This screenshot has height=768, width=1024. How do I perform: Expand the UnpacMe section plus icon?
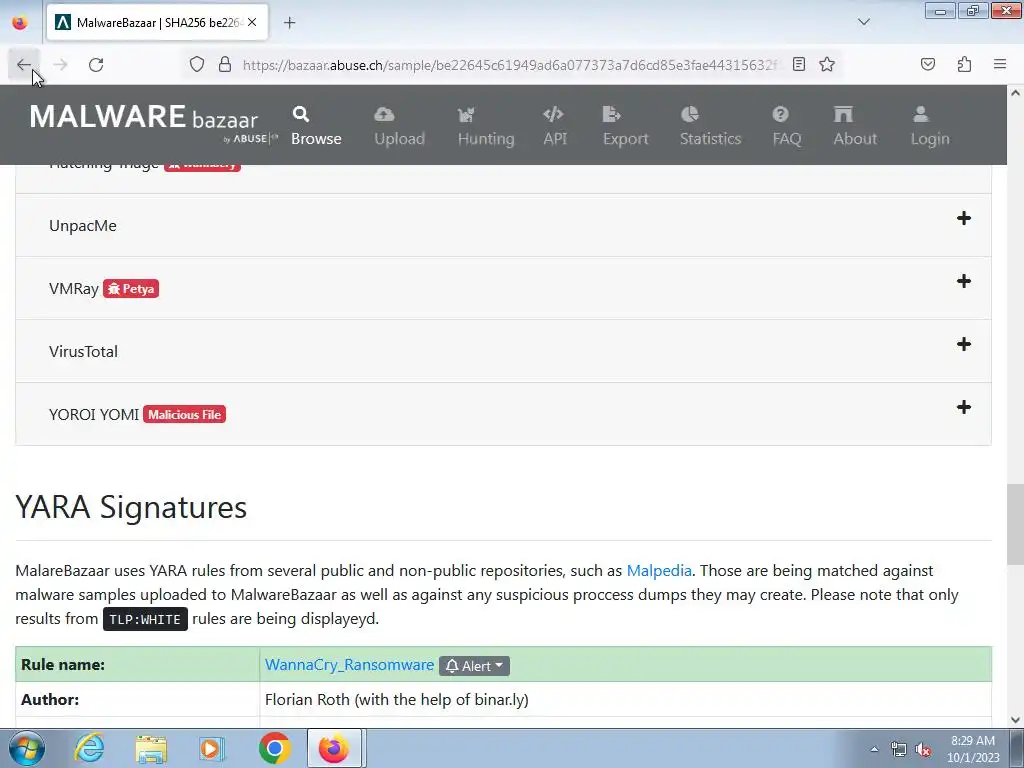coord(964,218)
